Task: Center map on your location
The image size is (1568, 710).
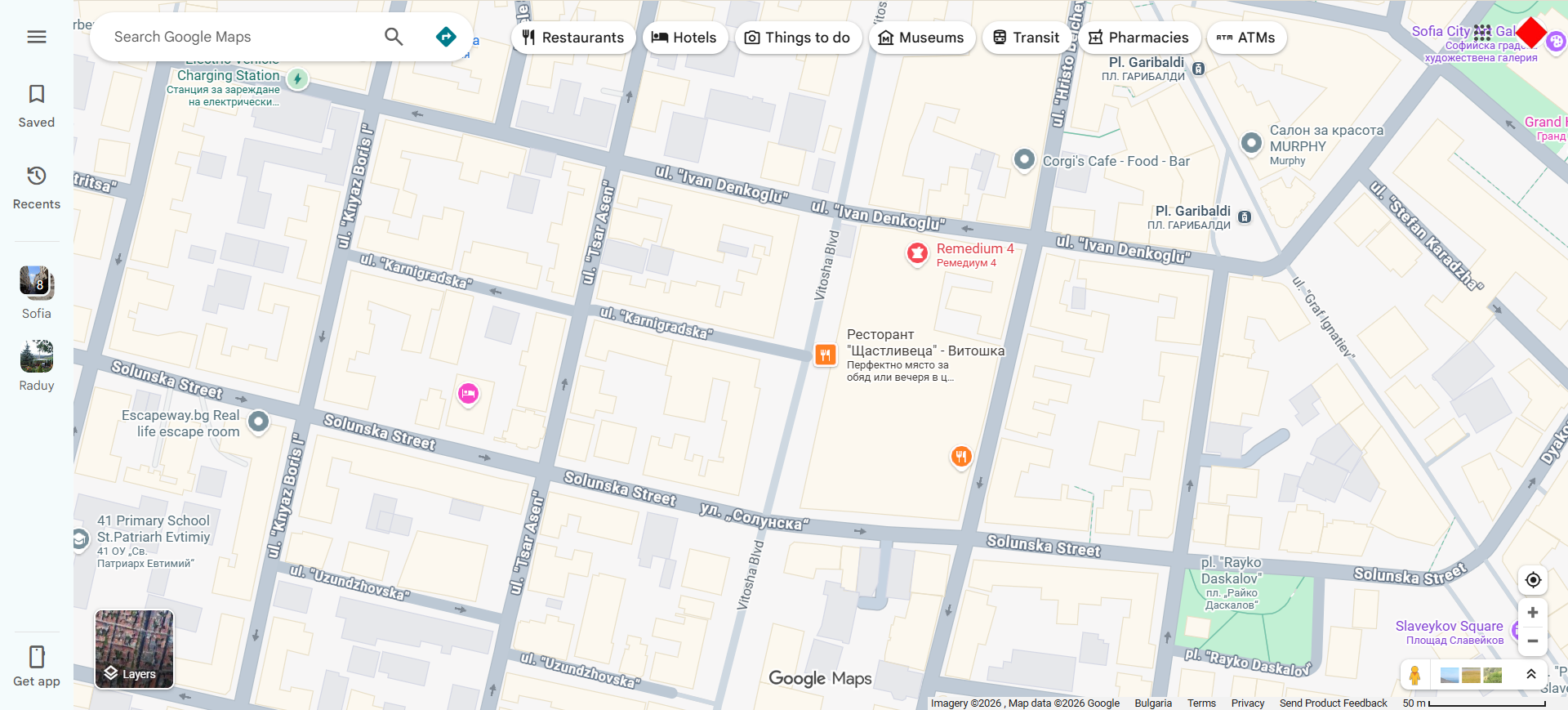Action: [x=1533, y=580]
